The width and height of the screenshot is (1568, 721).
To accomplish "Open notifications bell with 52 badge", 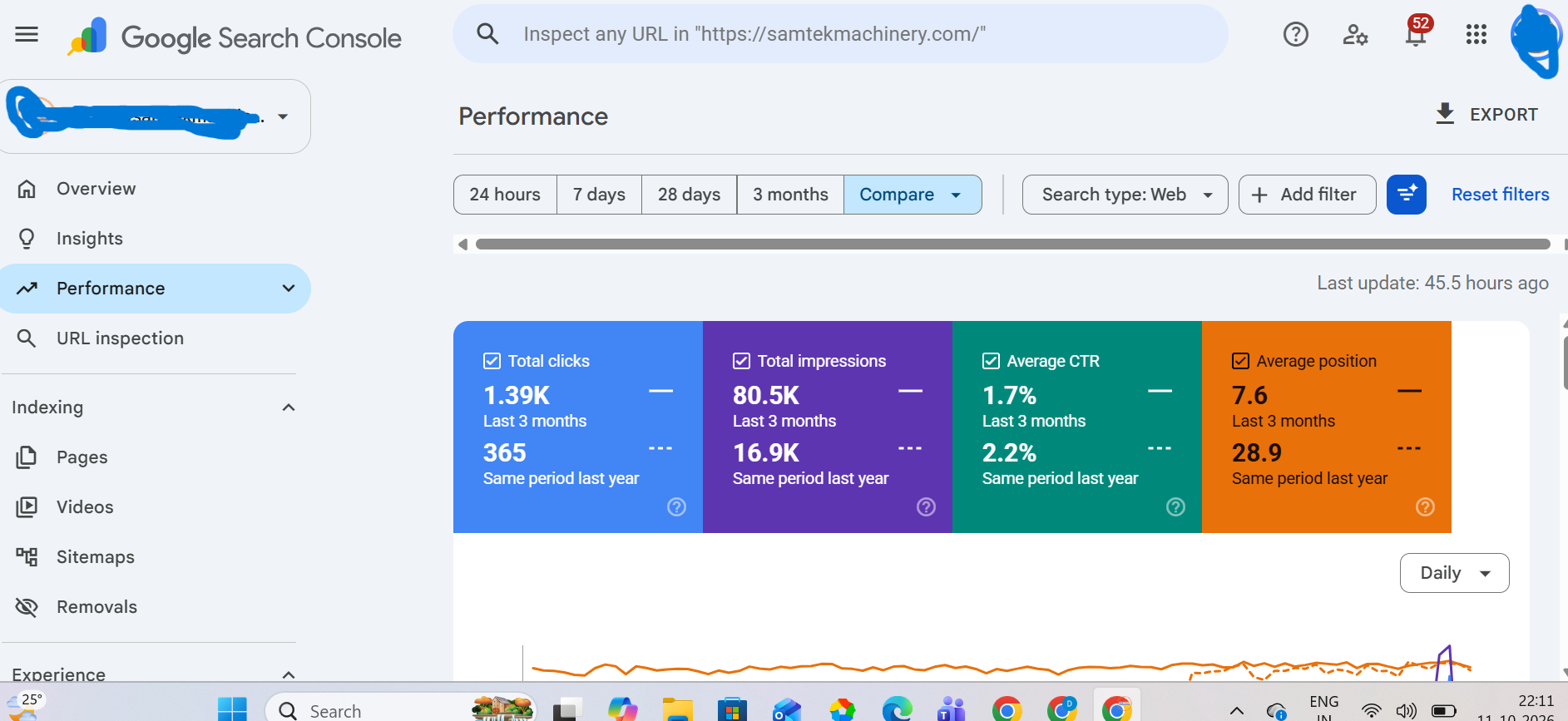I will [x=1416, y=33].
